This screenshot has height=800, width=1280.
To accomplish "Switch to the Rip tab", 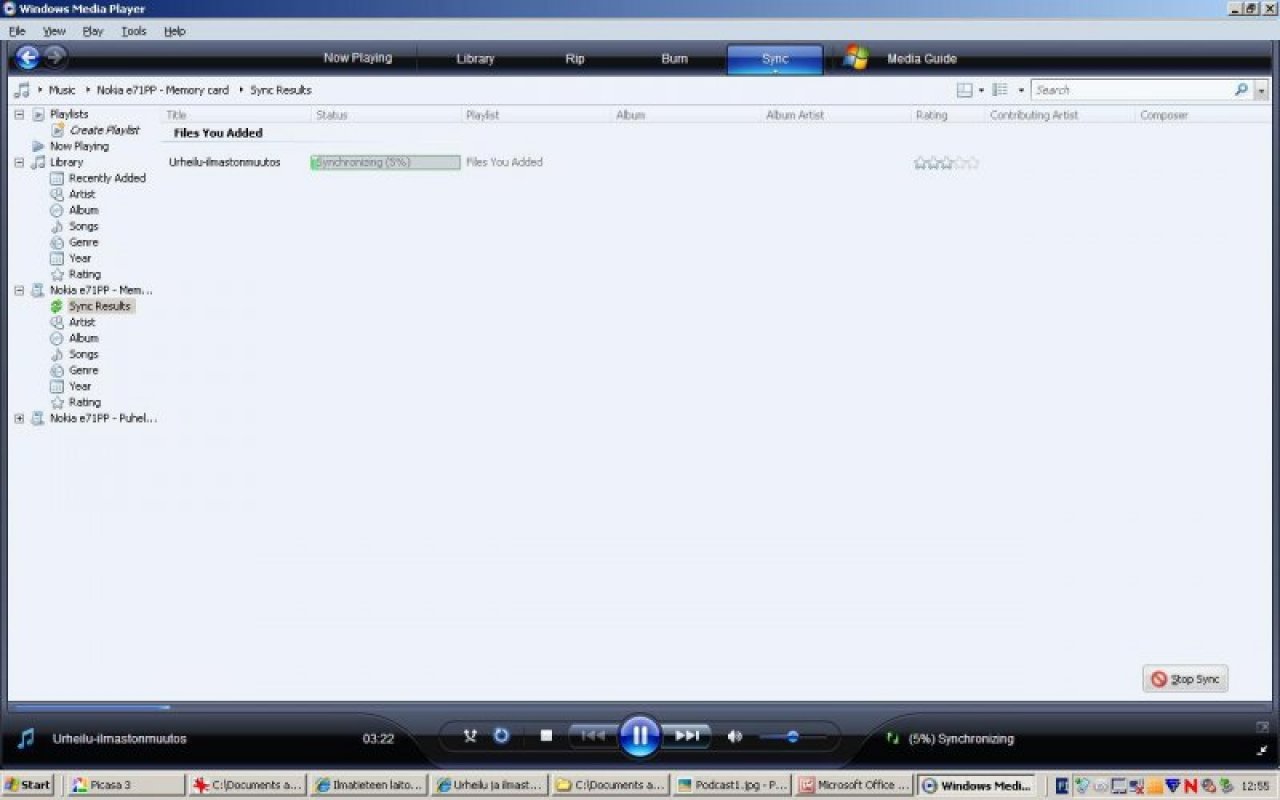I will coord(575,59).
